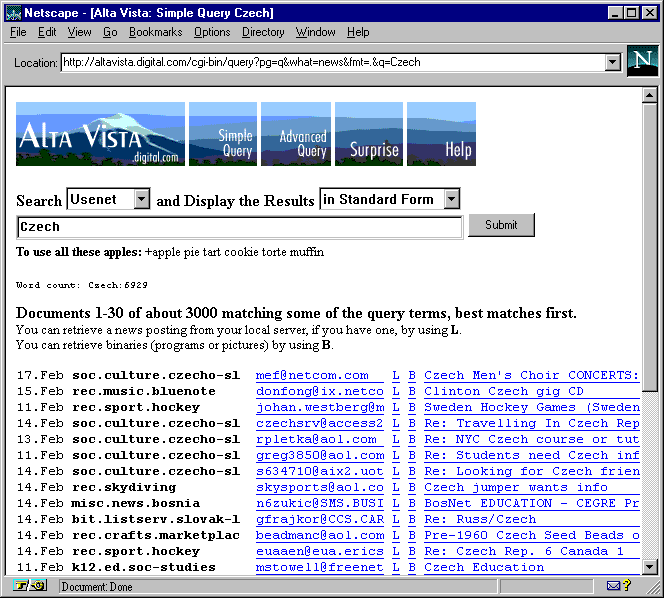Viewport: 664px width, 598px height.
Task: Click the bit.listserv.slovak-l newsgroup text
Action: point(155,520)
